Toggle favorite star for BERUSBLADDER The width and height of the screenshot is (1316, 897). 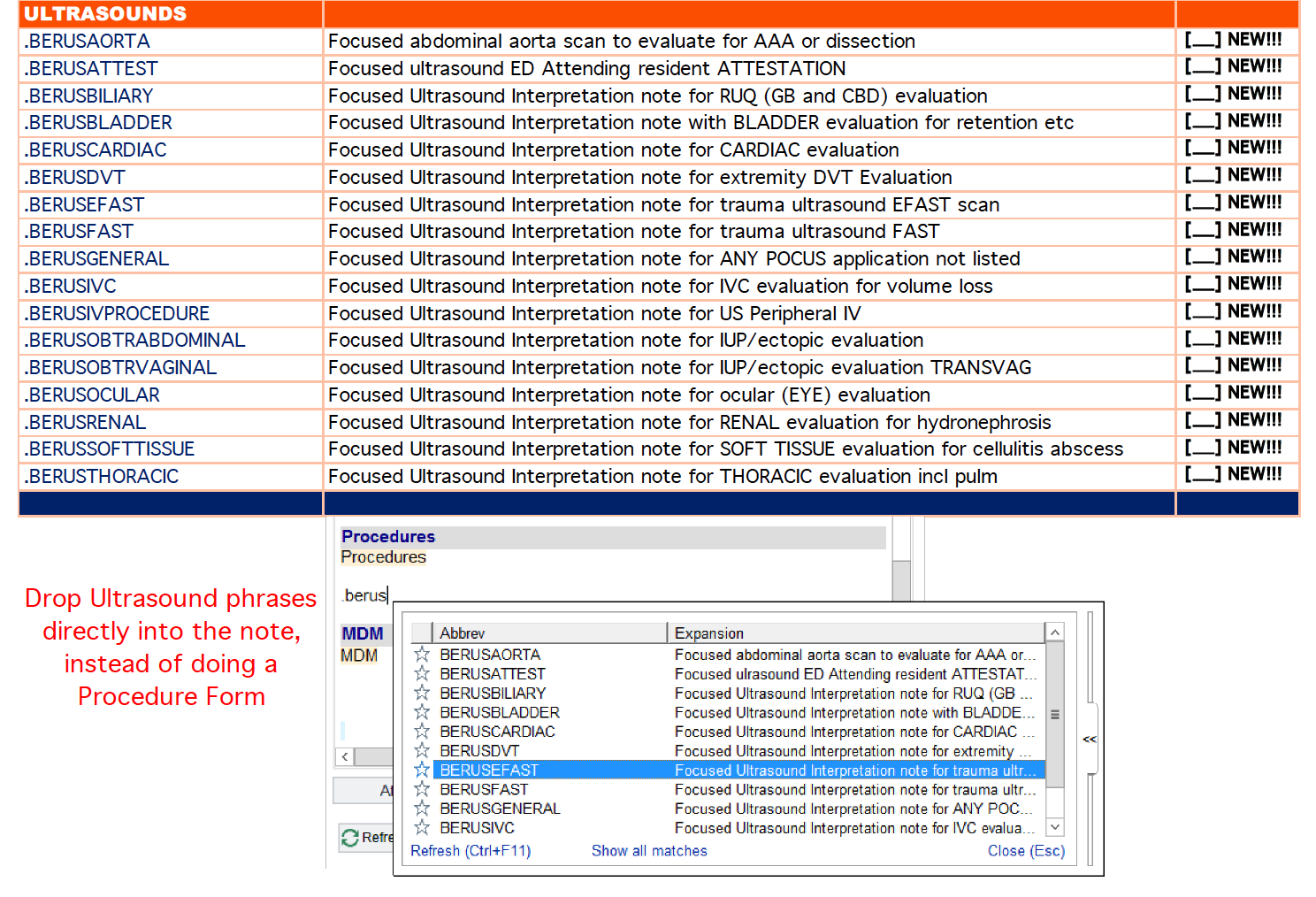click(422, 712)
